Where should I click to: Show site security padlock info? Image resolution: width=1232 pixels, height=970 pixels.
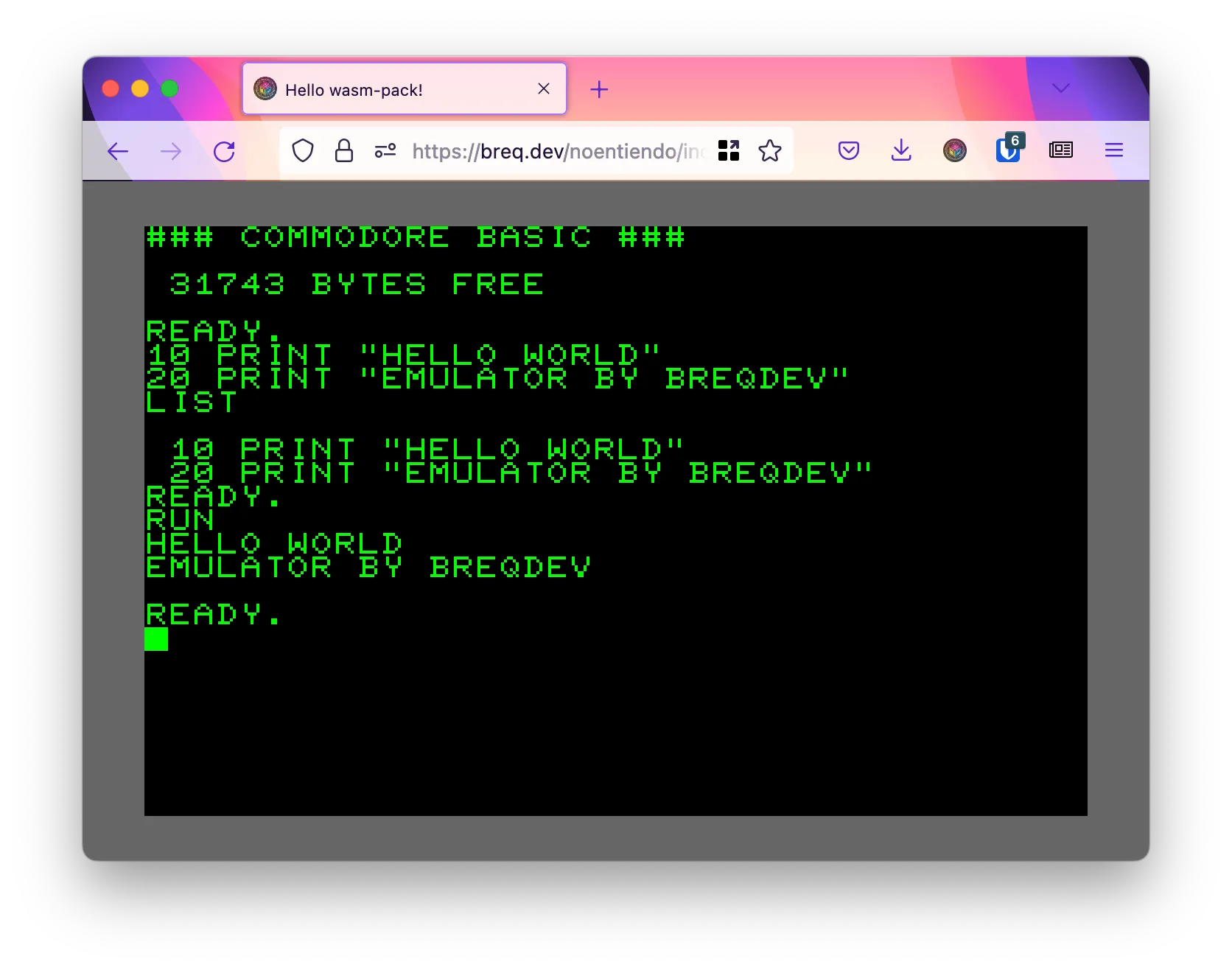pyautogui.click(x=344, y=151)
